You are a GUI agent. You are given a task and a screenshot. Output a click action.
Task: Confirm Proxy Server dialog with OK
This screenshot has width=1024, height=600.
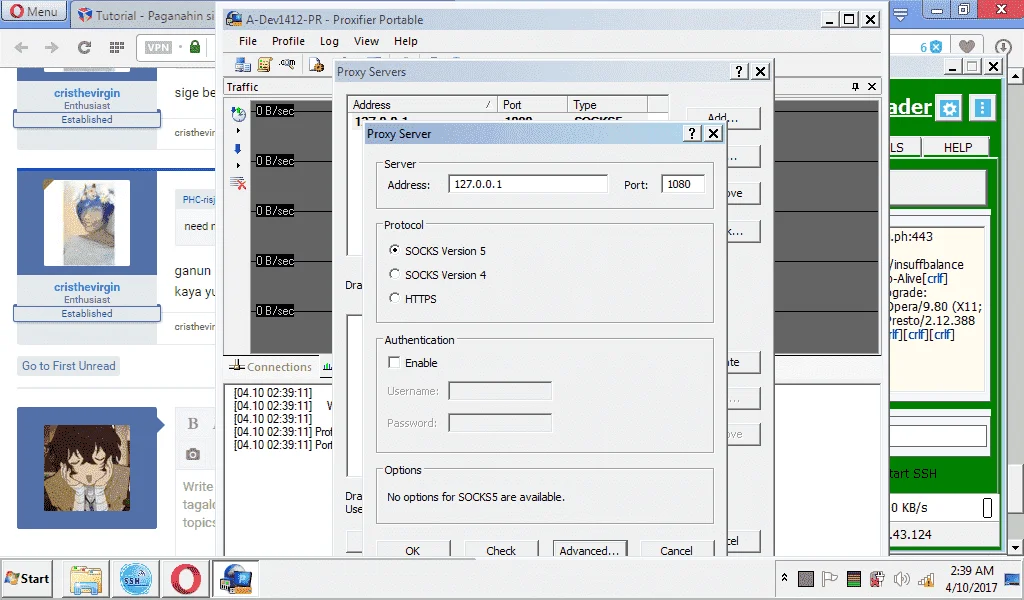click(x=413, y=550)
